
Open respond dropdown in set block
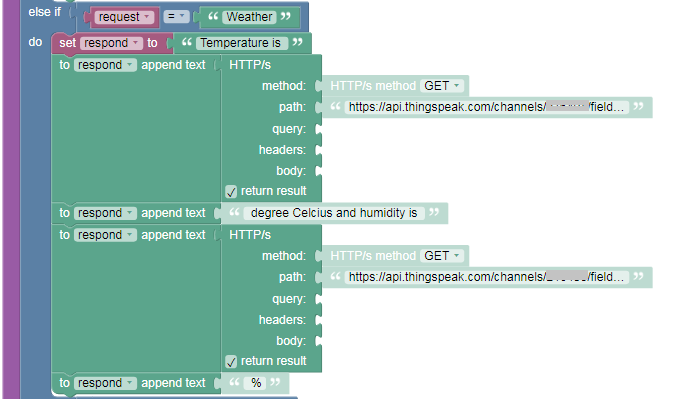coord(111,43)
